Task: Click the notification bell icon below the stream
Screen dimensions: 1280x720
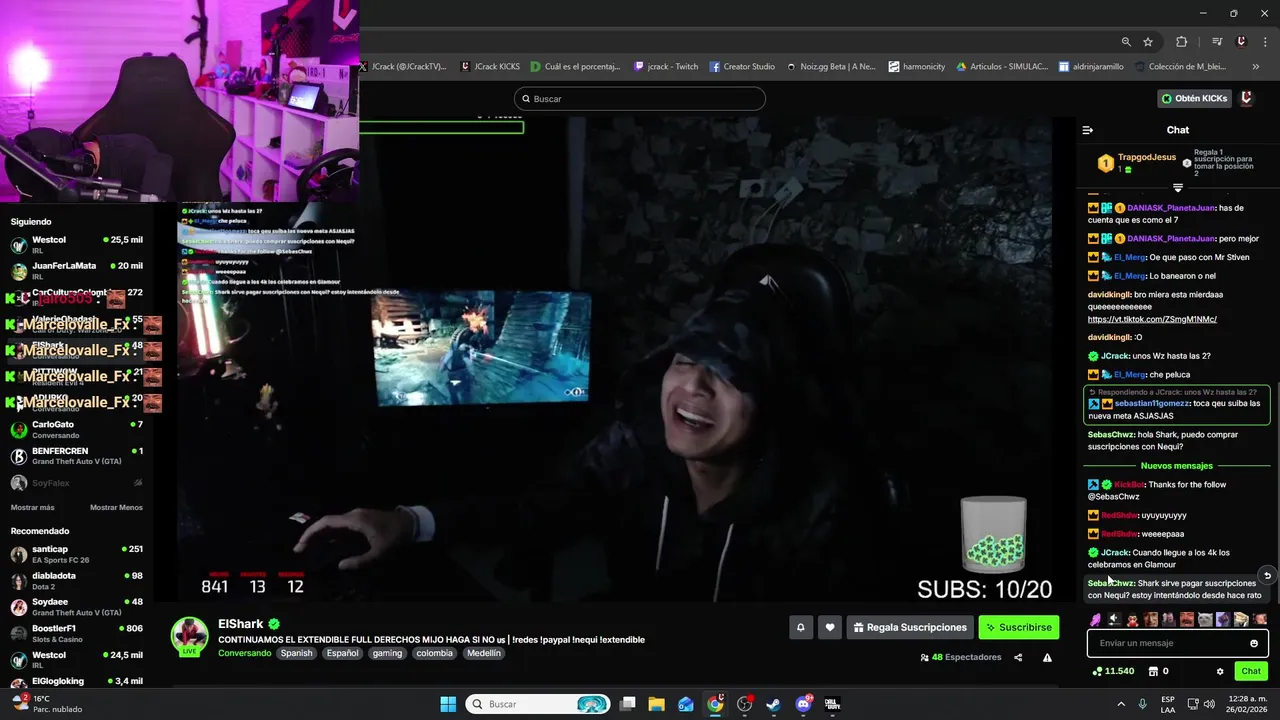Action: tap(800, 627)
